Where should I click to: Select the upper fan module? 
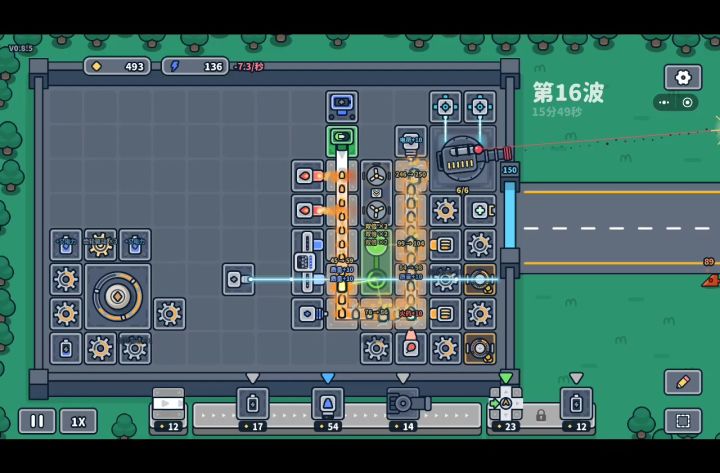(376, 175)
